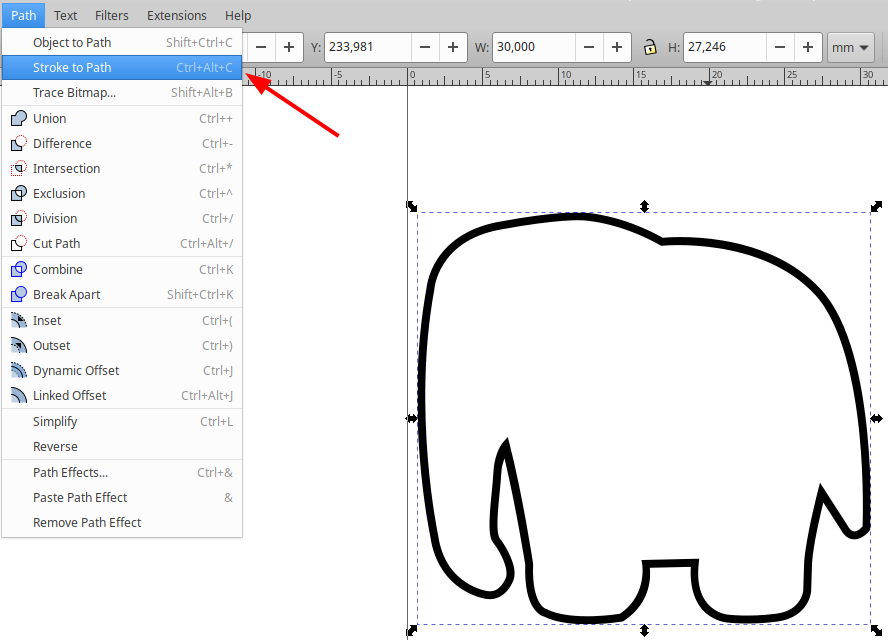Click the Ctrl+L shortcut text

coord(216,421)
